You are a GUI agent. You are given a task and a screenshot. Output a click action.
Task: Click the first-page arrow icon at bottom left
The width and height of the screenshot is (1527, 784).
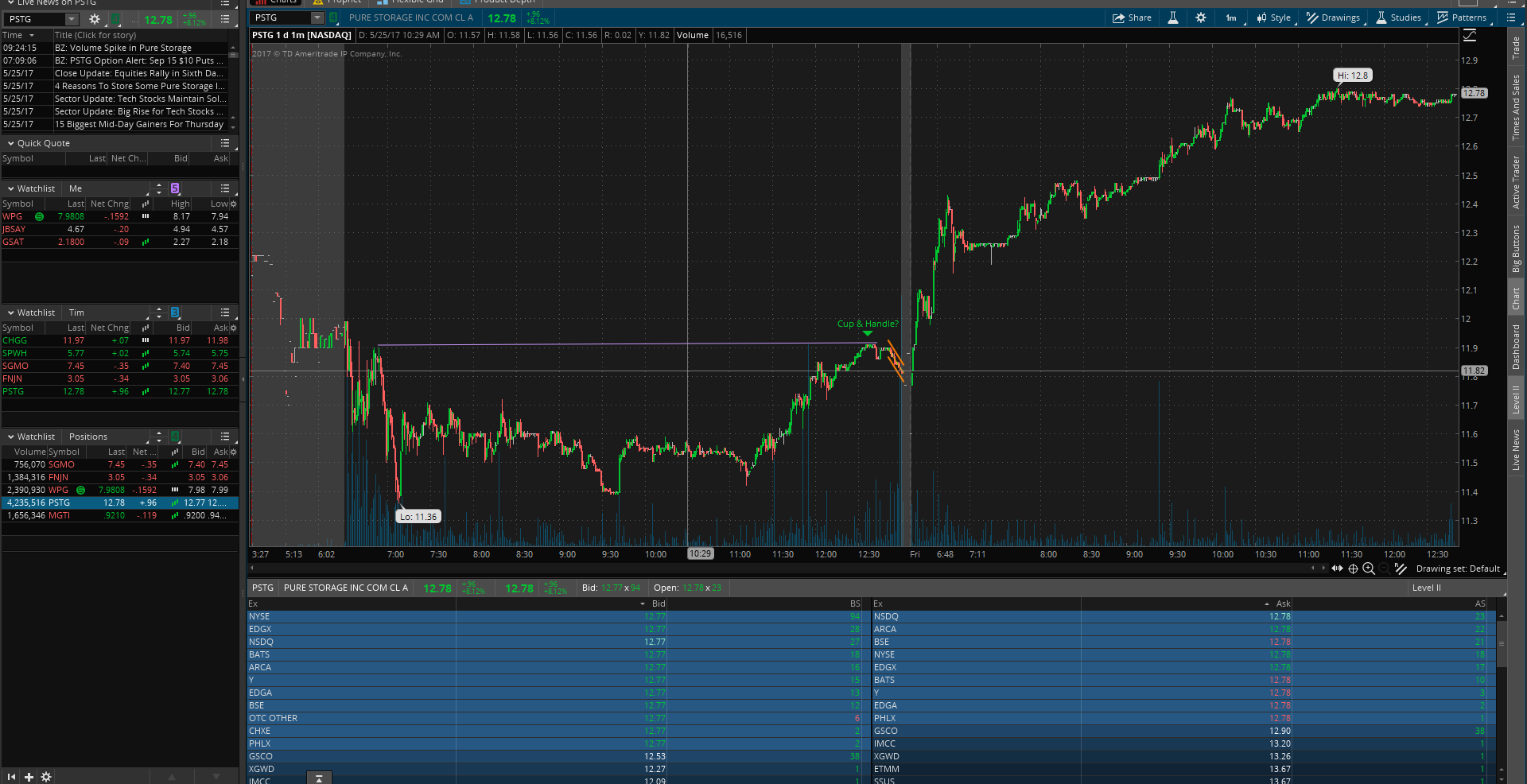(11, 777)
